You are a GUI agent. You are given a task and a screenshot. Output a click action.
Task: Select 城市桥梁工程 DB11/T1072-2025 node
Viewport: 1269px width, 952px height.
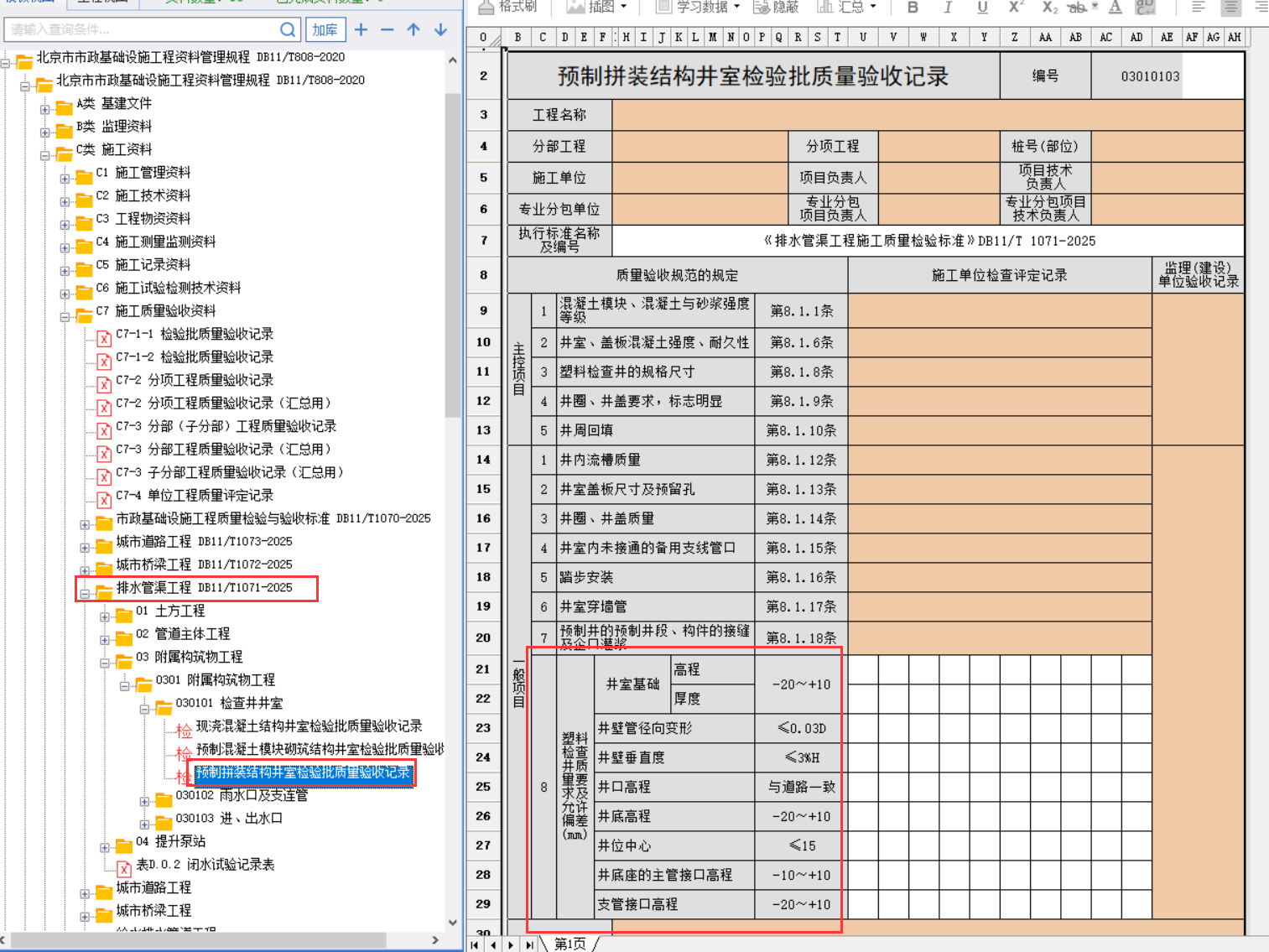tap(204, 564)
